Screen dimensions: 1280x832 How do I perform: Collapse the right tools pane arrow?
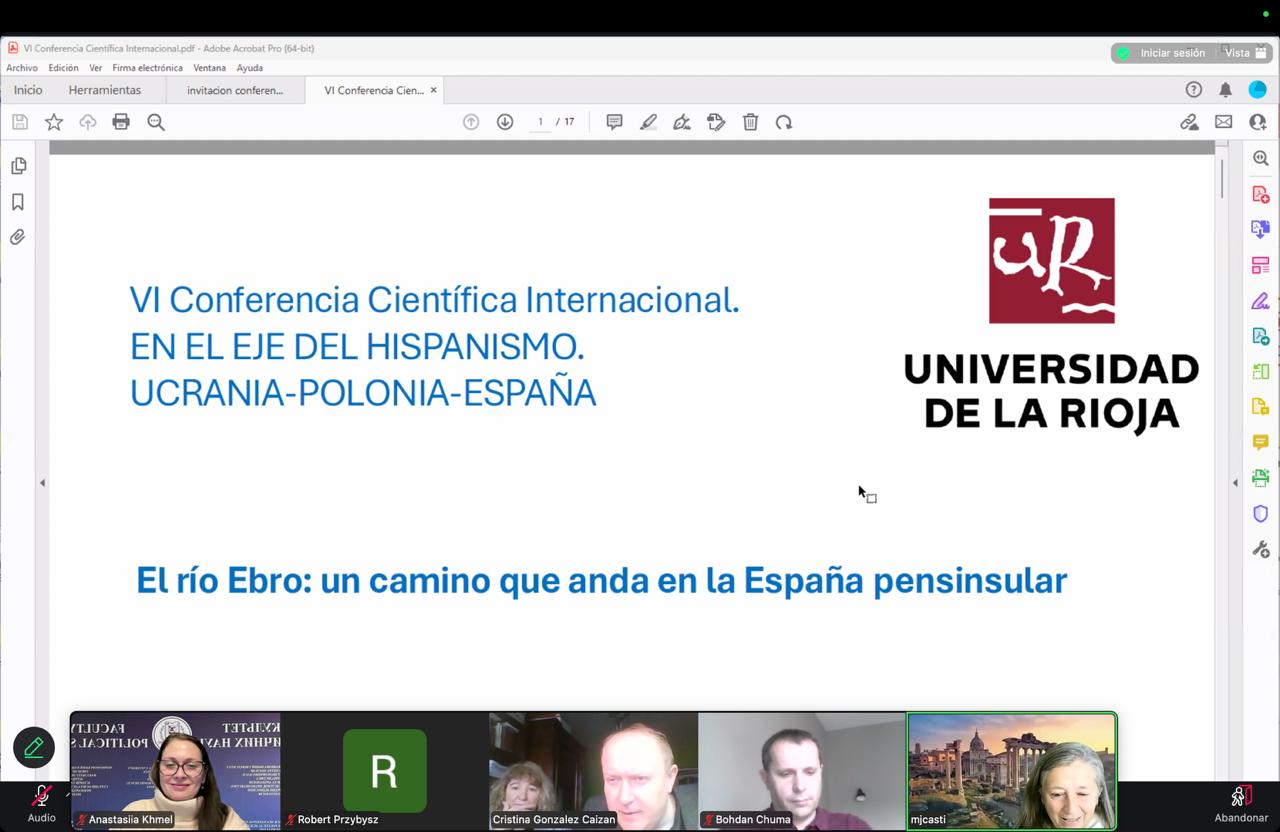pyautogui.click(x=1235, y=483)
